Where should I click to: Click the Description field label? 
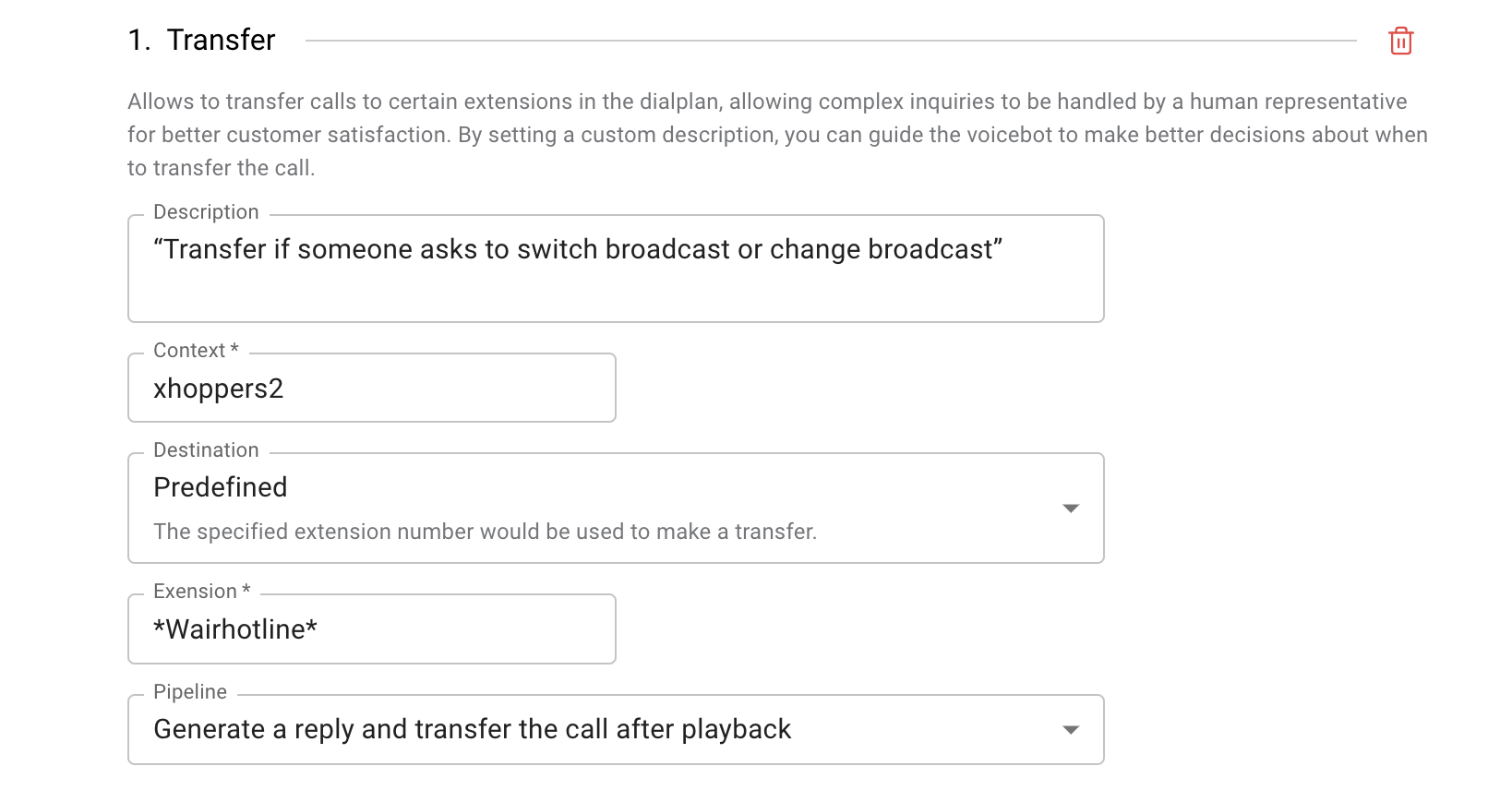(x=205, y=212)
